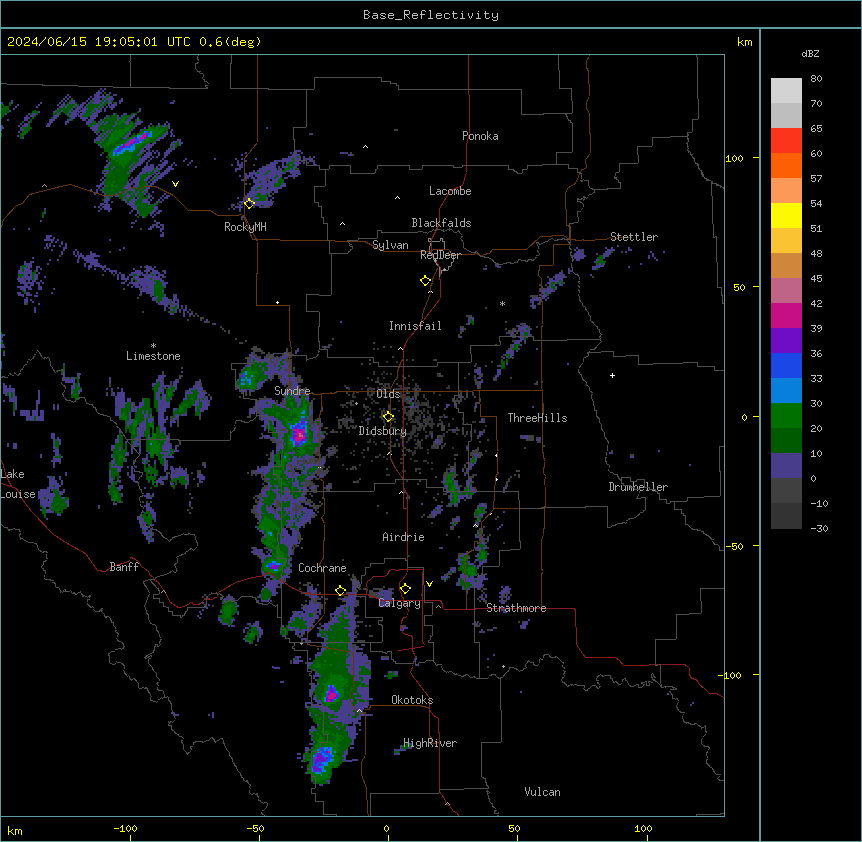This screenshot has width=862, height=842.
Task: Click the RedDeer city label
Action: [x=441, y=255]
